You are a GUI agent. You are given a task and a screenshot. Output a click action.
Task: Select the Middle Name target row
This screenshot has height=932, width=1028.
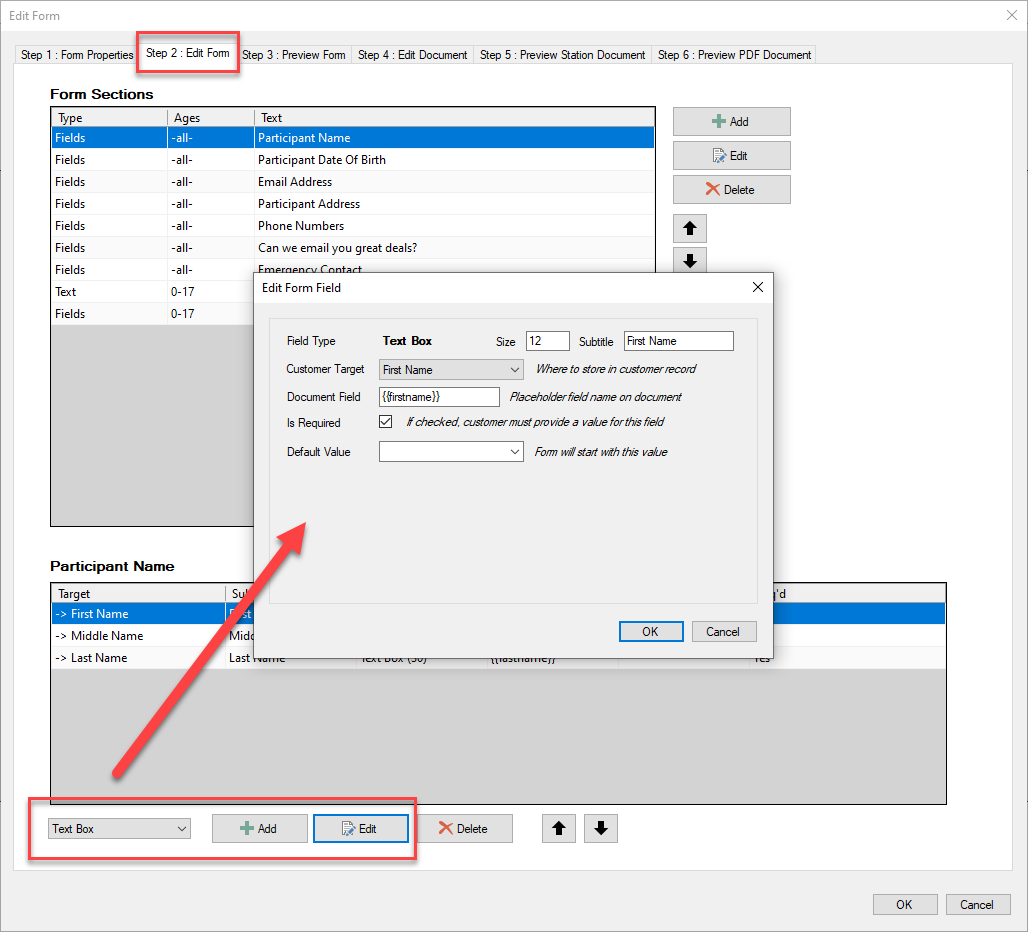[x=153, y=636]
